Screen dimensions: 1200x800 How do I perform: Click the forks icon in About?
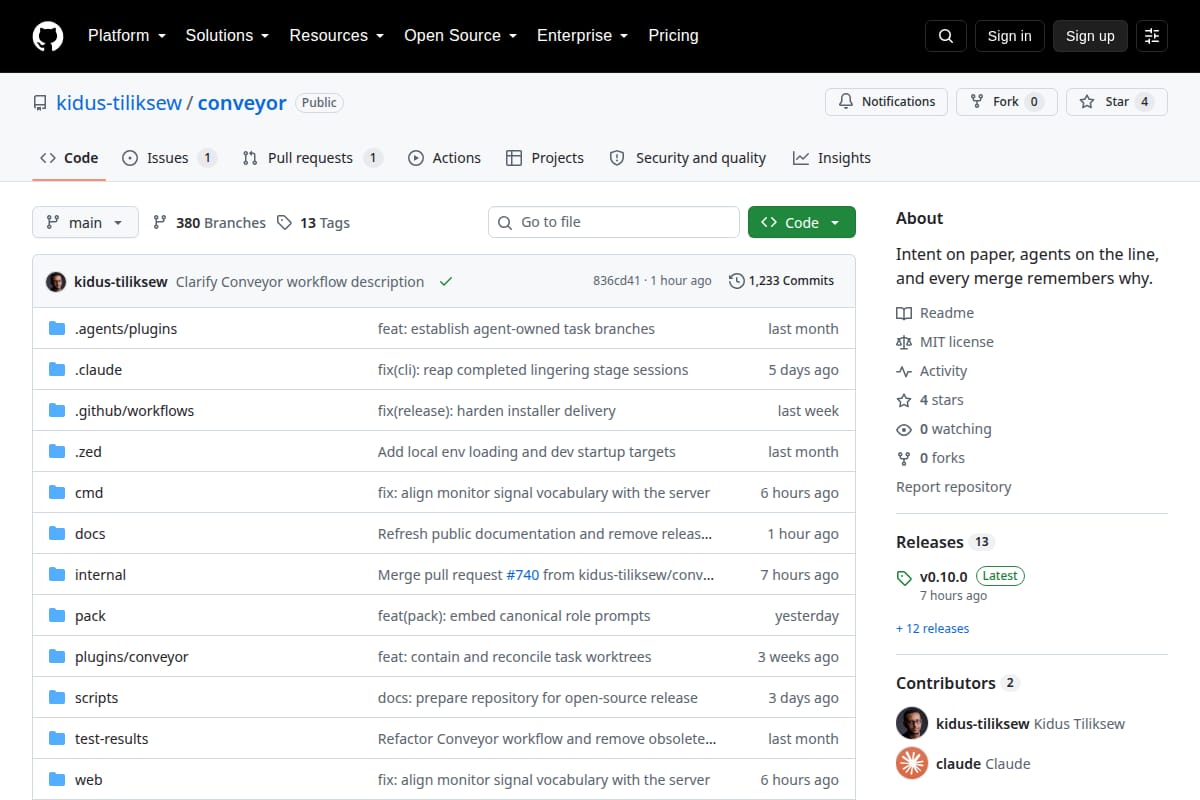[904, 458]
